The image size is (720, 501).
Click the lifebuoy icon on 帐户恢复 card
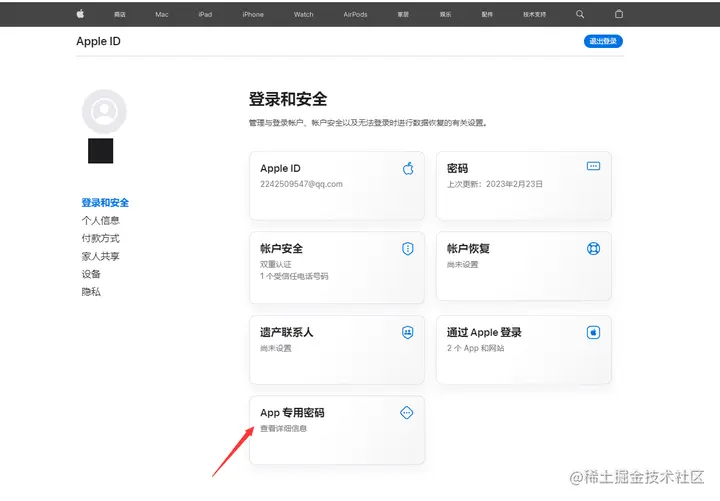point(593,249)
